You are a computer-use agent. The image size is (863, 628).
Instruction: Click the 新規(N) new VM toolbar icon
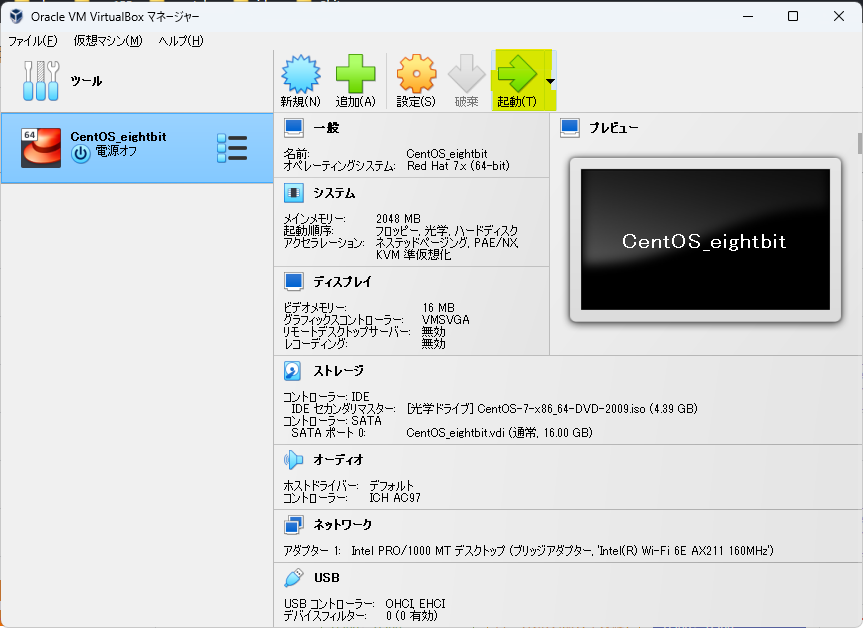[301, 74]
